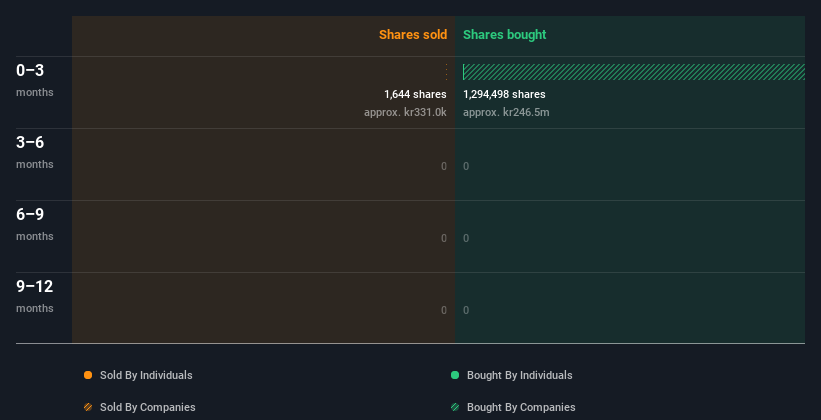Click the bought zero value in 9–12 months row

click(x=466, y=310)
